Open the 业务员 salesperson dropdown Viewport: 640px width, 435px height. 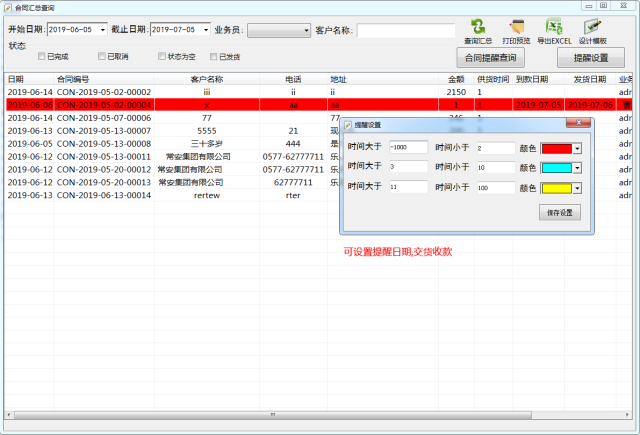pyautogui.click(x=305, y=31)
